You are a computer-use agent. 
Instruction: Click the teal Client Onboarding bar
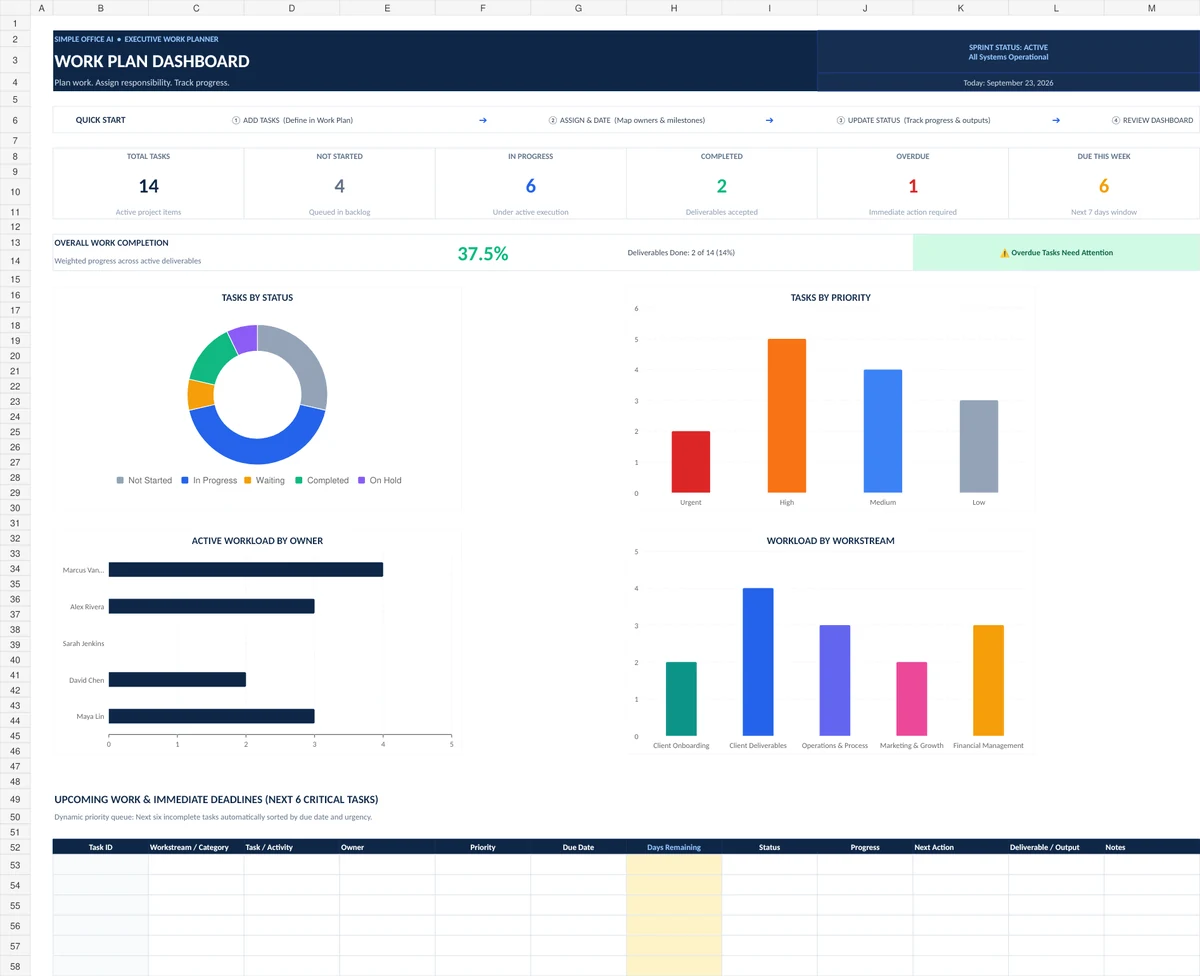(x=681, y=699)
